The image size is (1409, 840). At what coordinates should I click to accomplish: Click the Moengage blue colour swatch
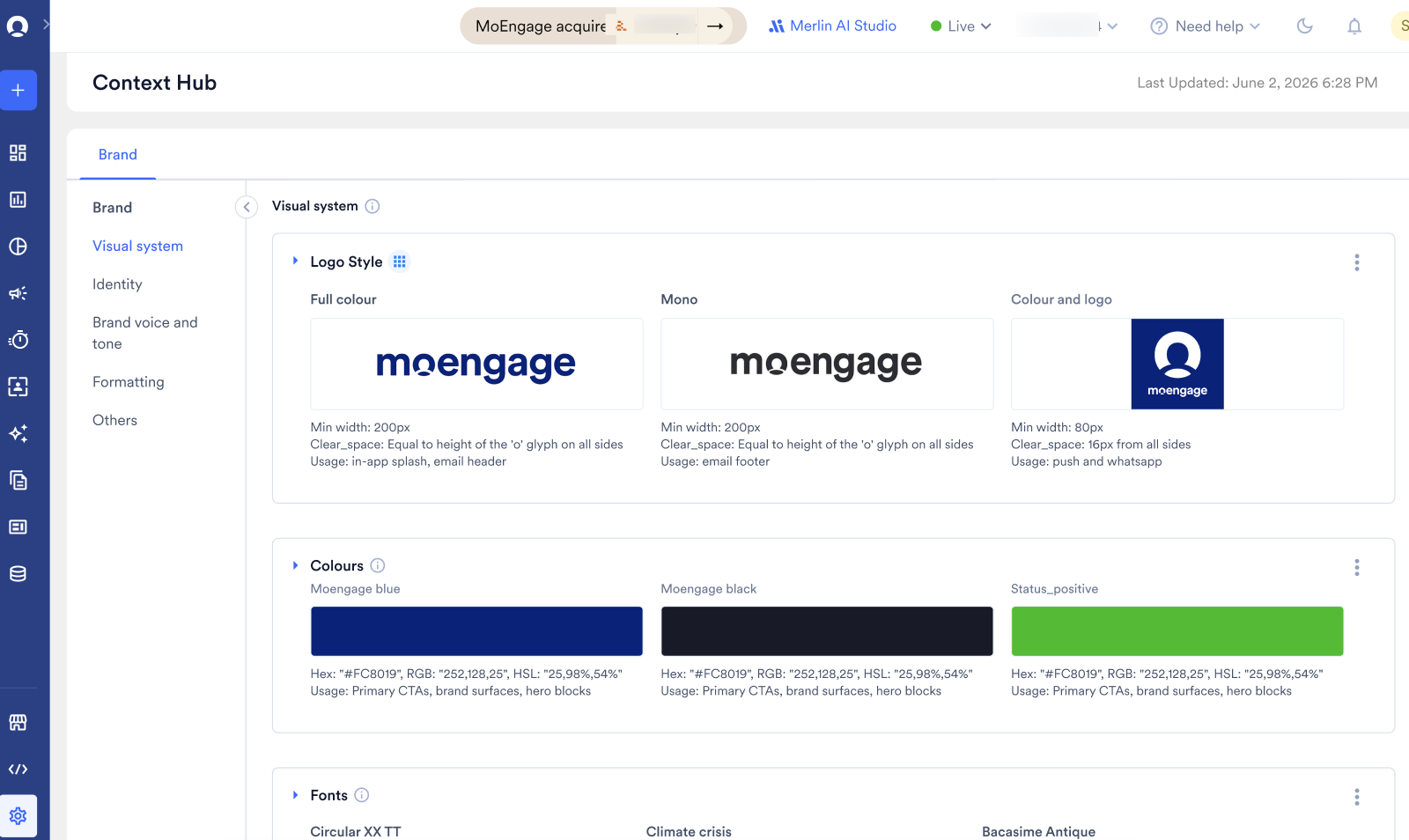[x=476, y=631]
